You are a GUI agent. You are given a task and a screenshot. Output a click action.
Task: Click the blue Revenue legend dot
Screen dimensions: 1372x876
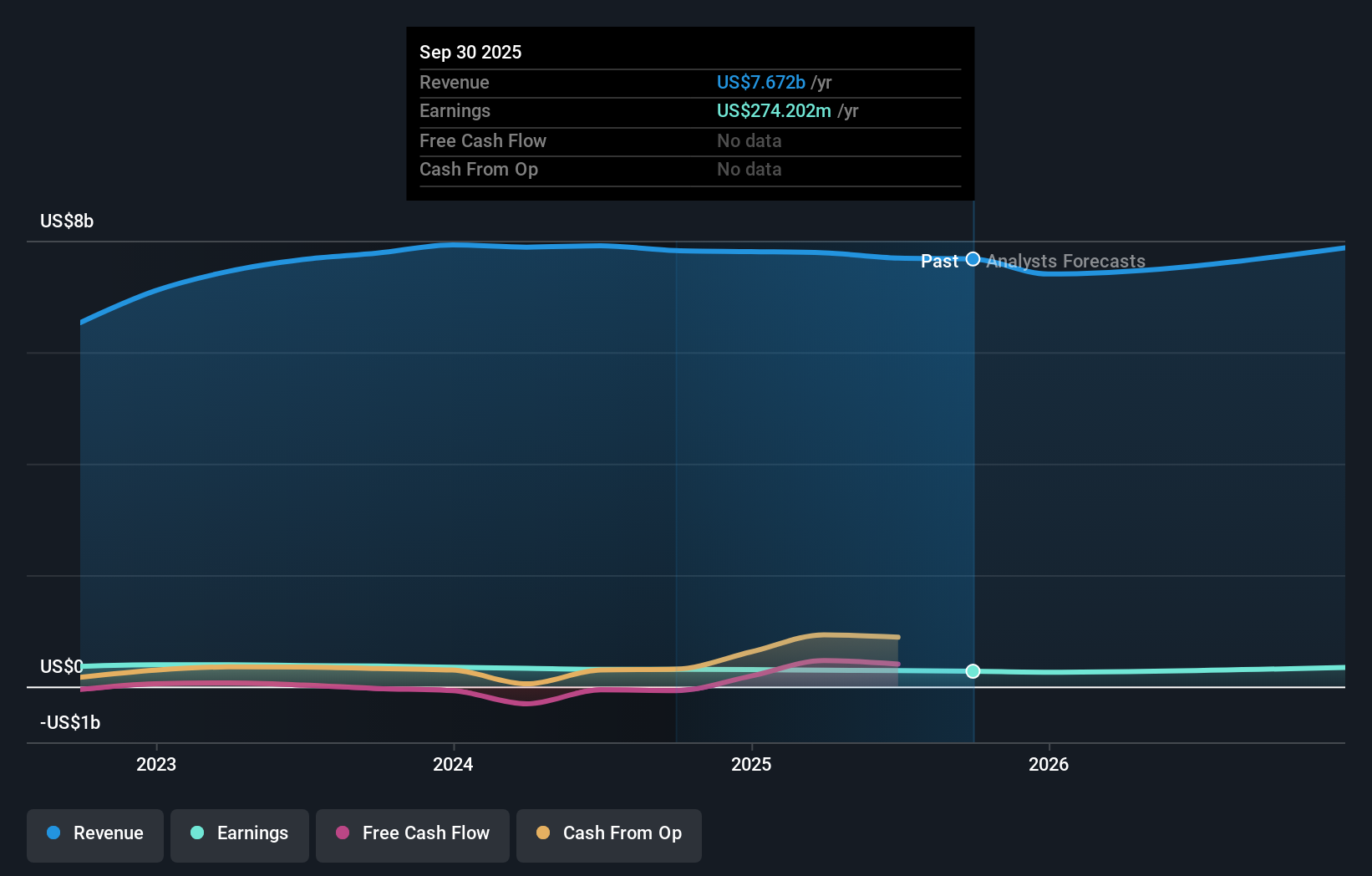point(53,833)
